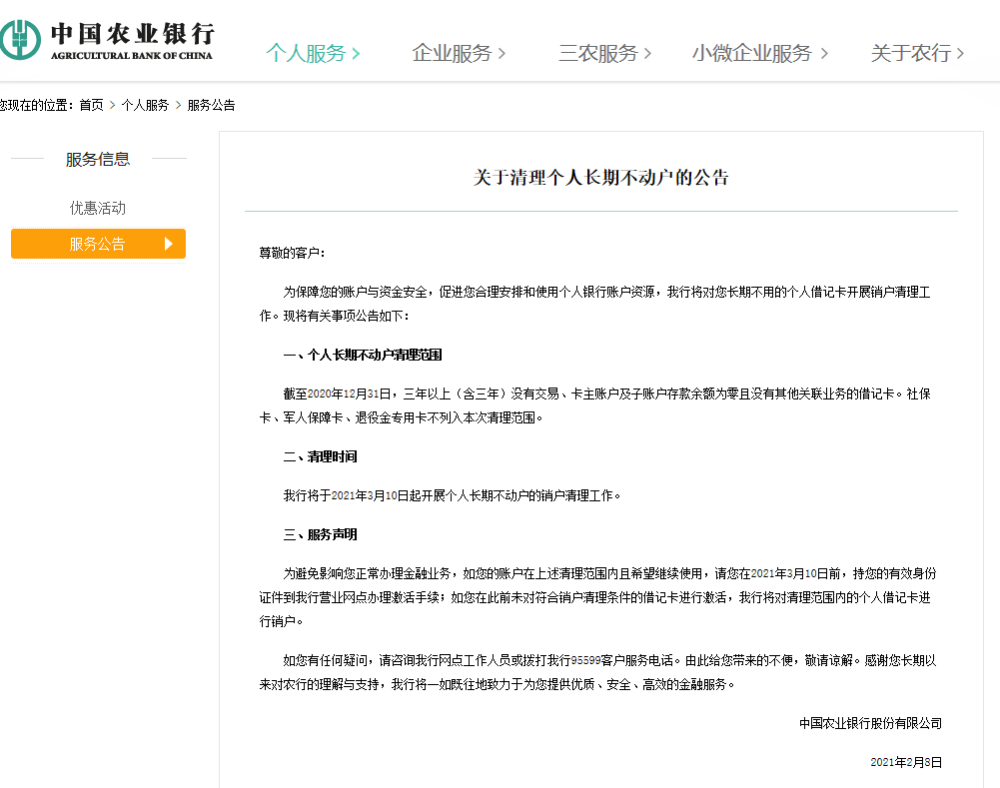
Task: Select the orange 服务公告 sidebar button
Action: 98,244
